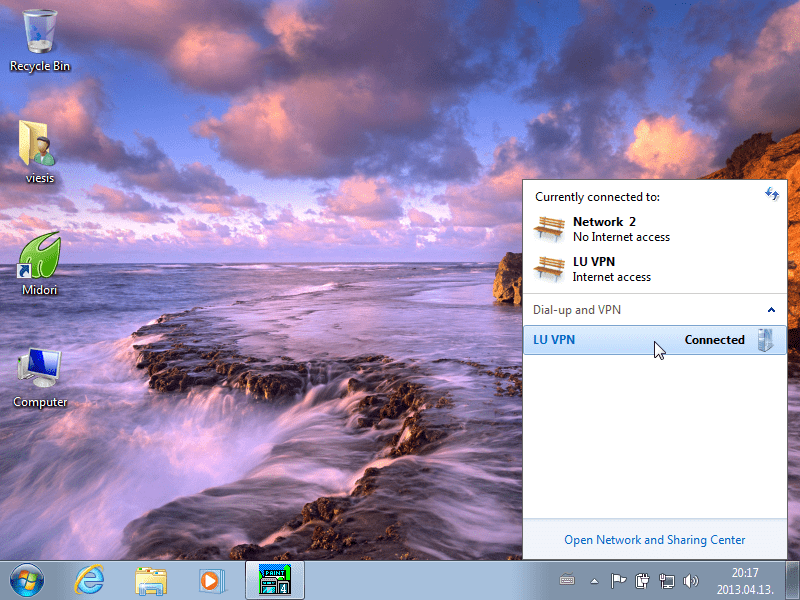Select the LU VPN Connected entry
The width and height of the screenshot is (800, 600).
(x=655, y=340)
